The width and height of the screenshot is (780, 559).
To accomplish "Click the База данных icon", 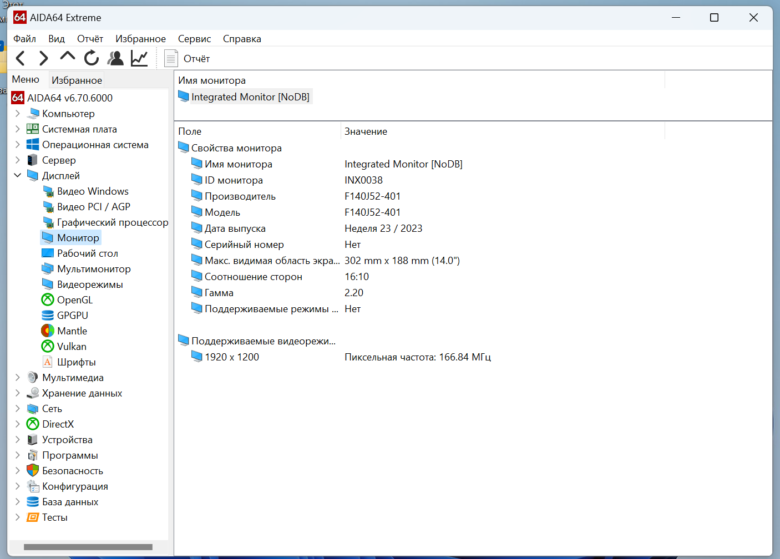I will point(33,502).
